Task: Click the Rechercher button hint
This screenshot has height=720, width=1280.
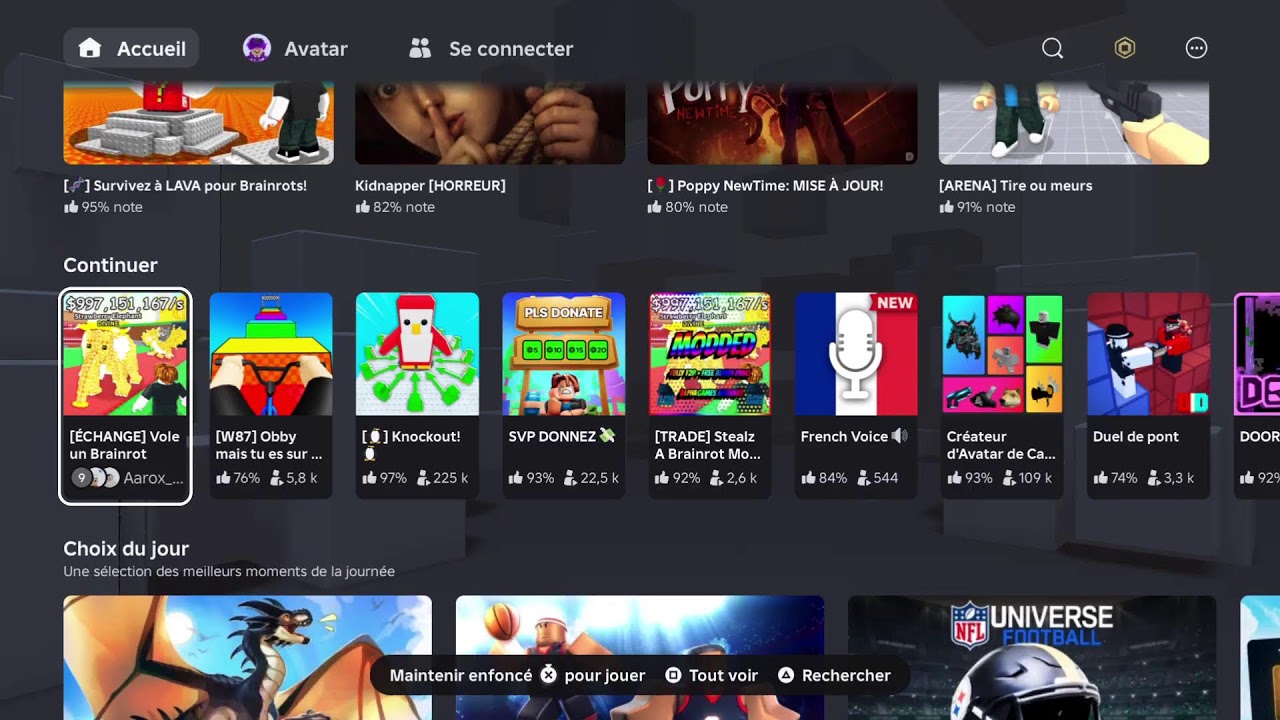Action: coord(834,675)
